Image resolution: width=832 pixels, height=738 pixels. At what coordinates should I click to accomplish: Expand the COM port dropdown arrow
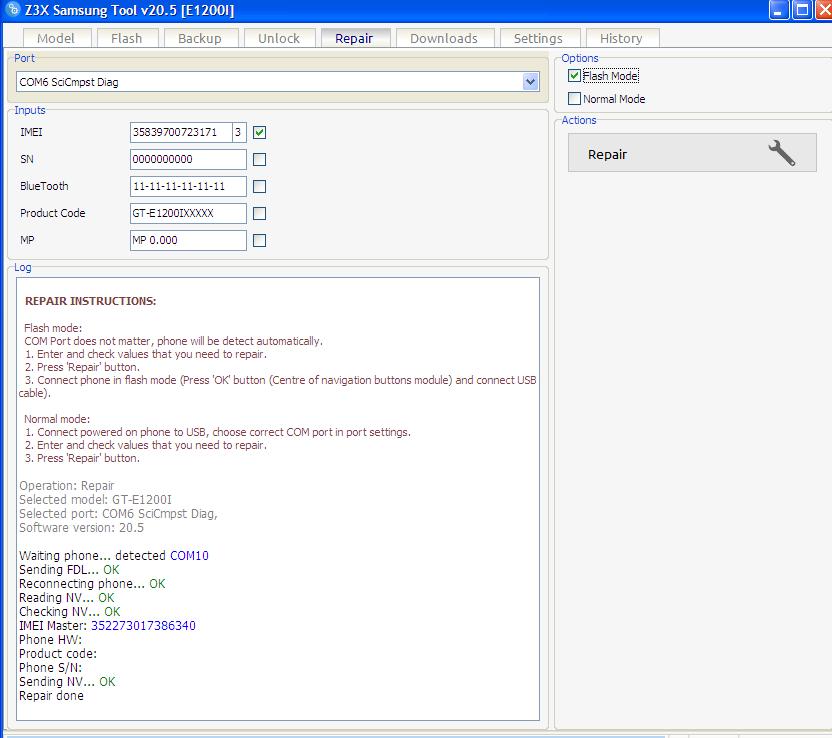tap(530, 82)
